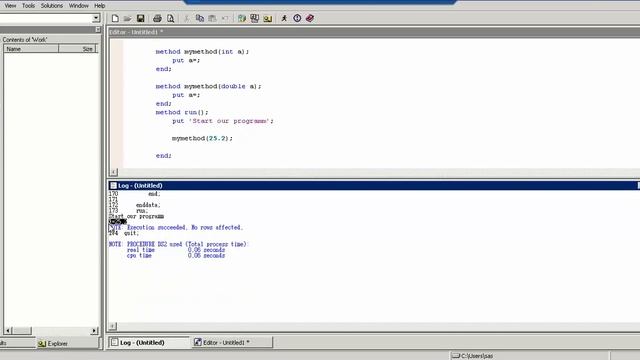Screen dimensions: 640x360
Task: Close the Explorer side panel with its X
Action: [x=98, y=30]
